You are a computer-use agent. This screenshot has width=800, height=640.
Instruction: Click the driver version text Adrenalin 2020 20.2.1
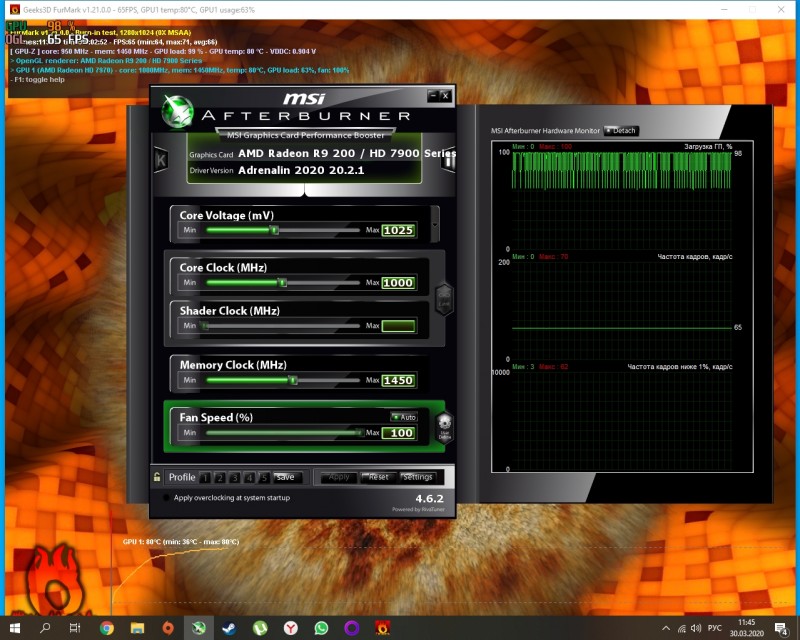(301, 170)
